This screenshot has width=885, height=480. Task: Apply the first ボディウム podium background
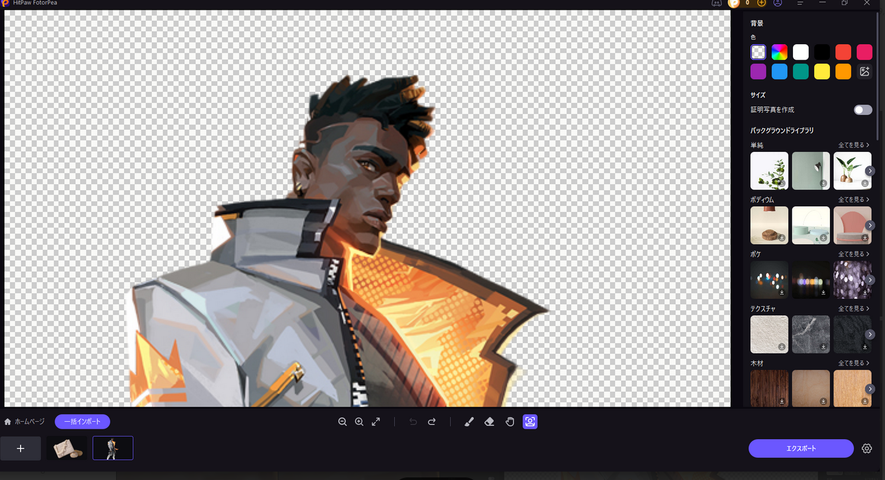point(769,225)
